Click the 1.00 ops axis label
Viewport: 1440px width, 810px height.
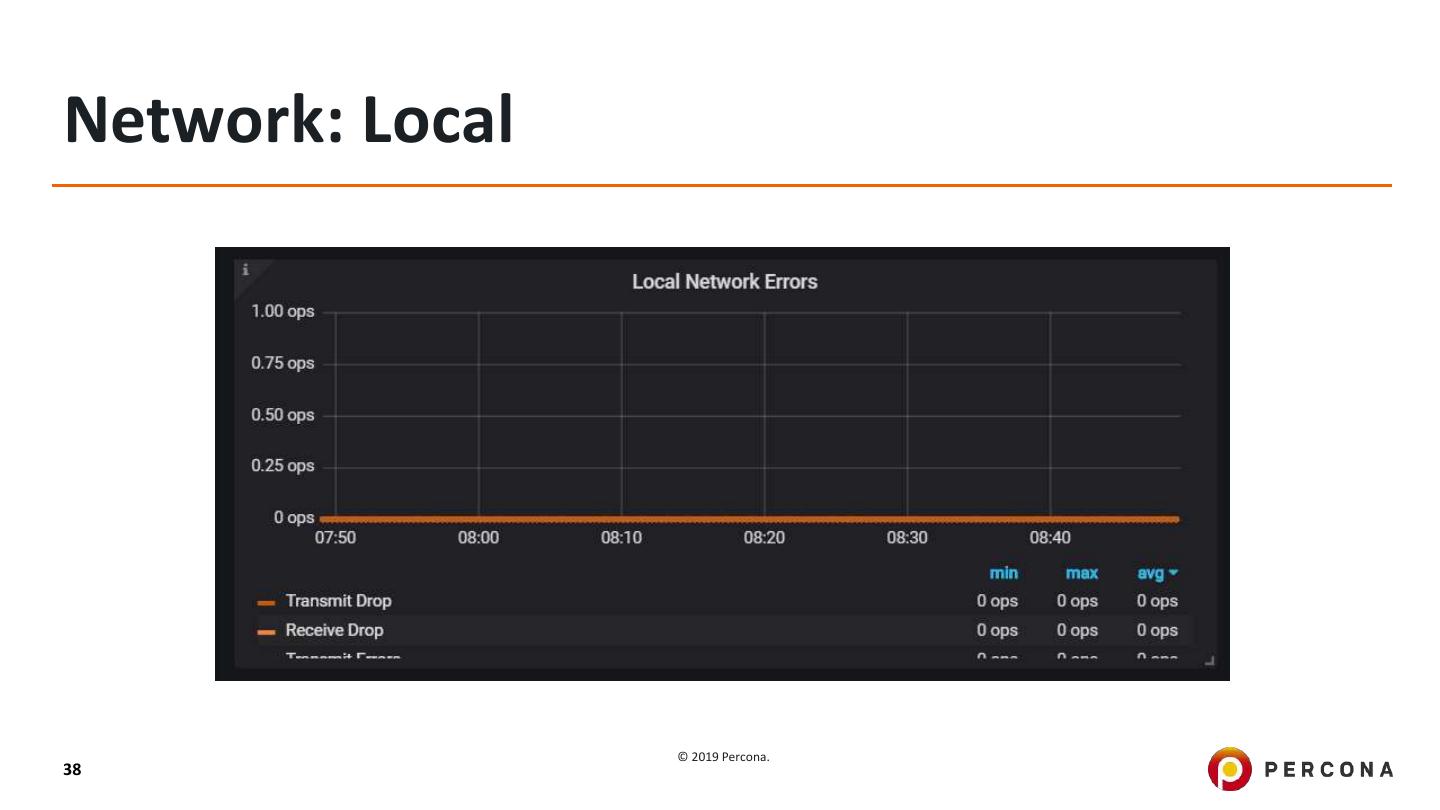click(x=283, y=312)
